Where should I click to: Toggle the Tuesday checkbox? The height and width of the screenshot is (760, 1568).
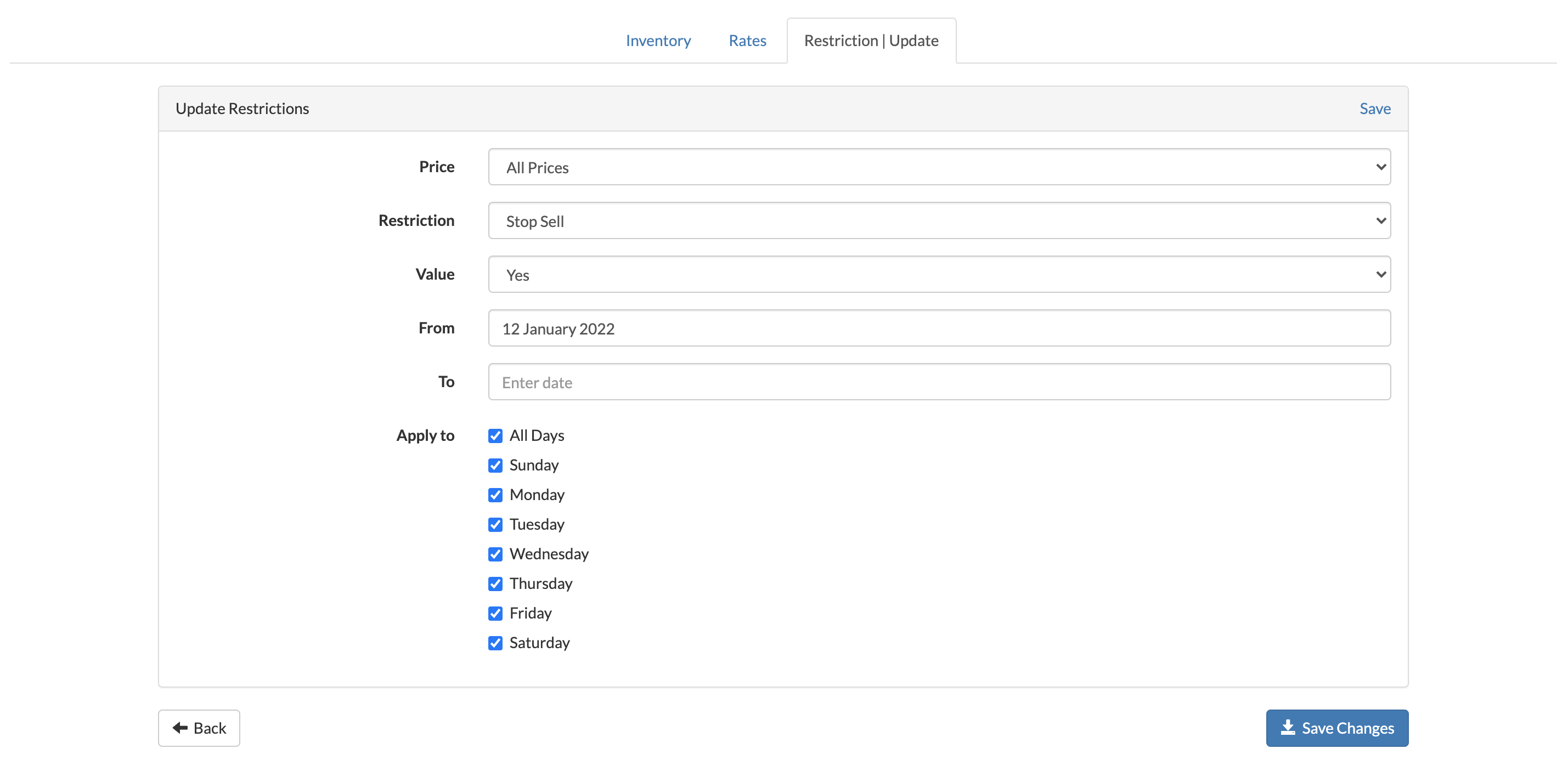[x=495, y=525]
